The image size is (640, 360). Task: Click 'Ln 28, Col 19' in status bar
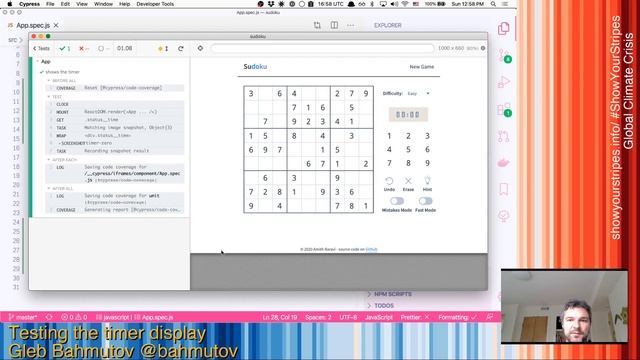[280, 317]
